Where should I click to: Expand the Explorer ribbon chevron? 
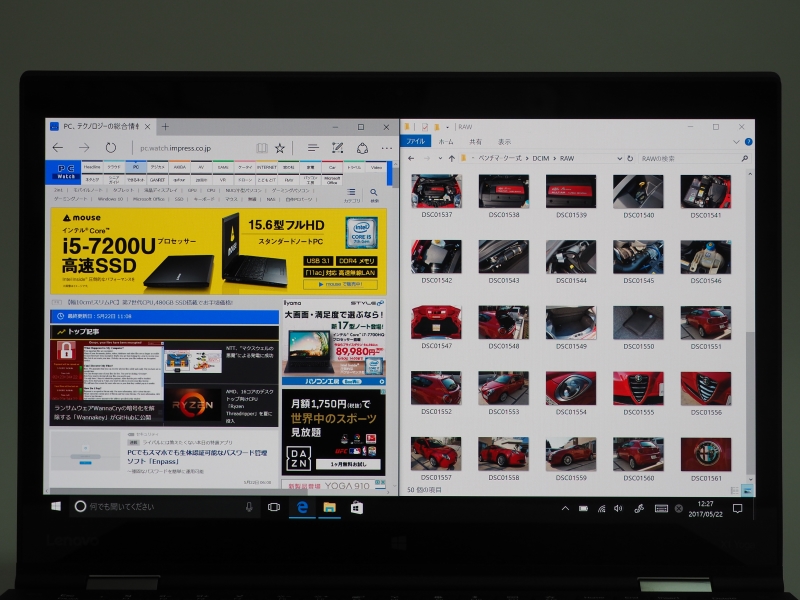click(x=736, y=141)
